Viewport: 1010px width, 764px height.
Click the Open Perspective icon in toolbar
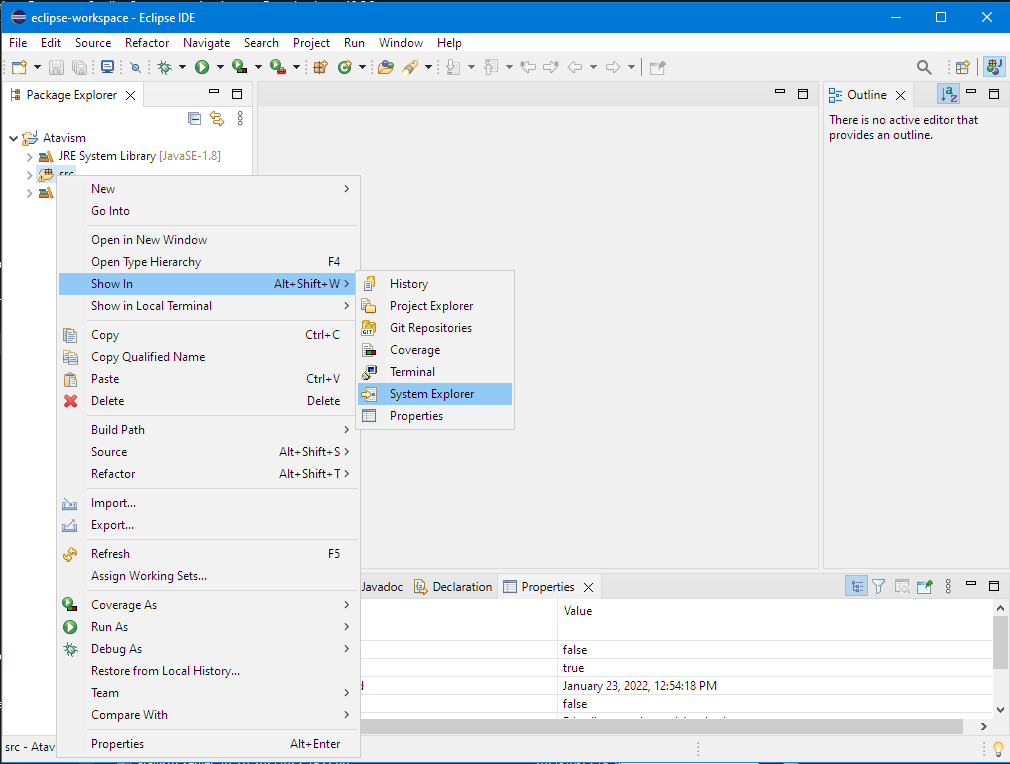point(962,67)
